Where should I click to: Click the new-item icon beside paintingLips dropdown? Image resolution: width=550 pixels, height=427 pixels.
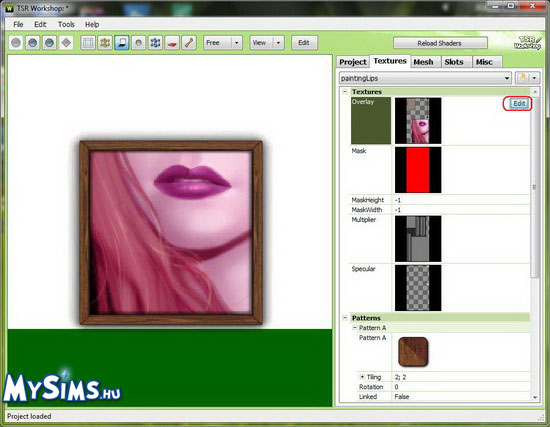(x=523, y=78)
